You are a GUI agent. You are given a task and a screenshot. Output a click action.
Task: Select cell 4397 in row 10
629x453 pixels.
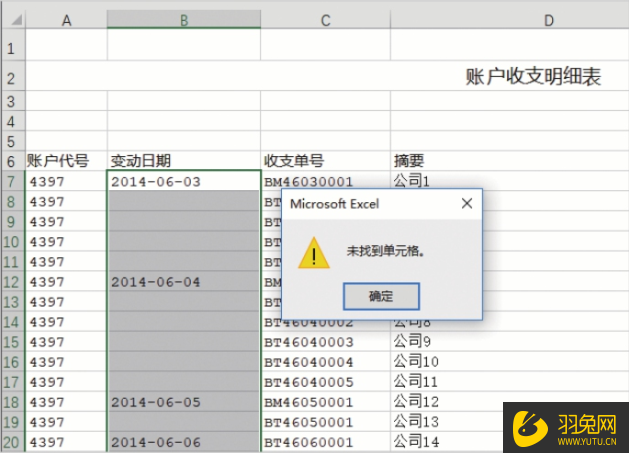[67, 242]
